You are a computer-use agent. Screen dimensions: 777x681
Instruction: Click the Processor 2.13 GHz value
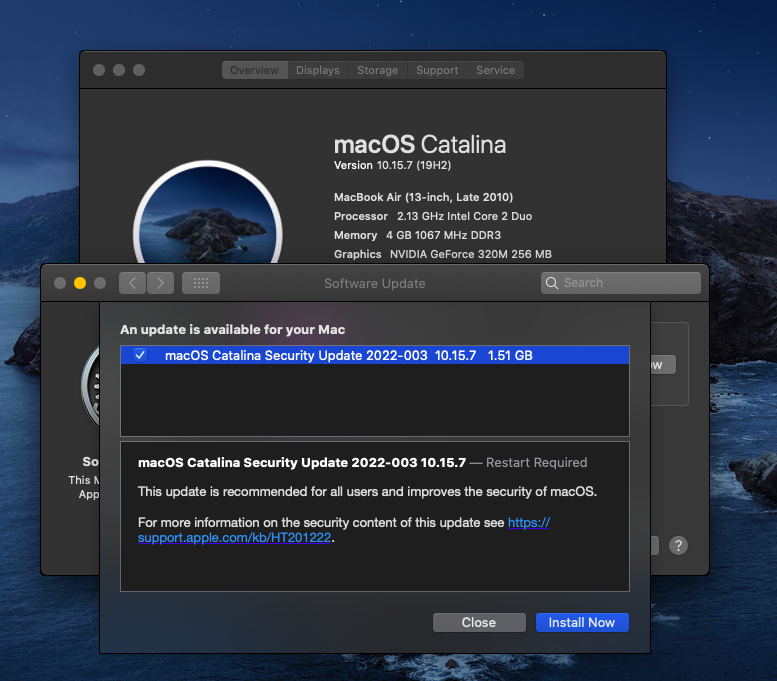click(x=464, y=216)
